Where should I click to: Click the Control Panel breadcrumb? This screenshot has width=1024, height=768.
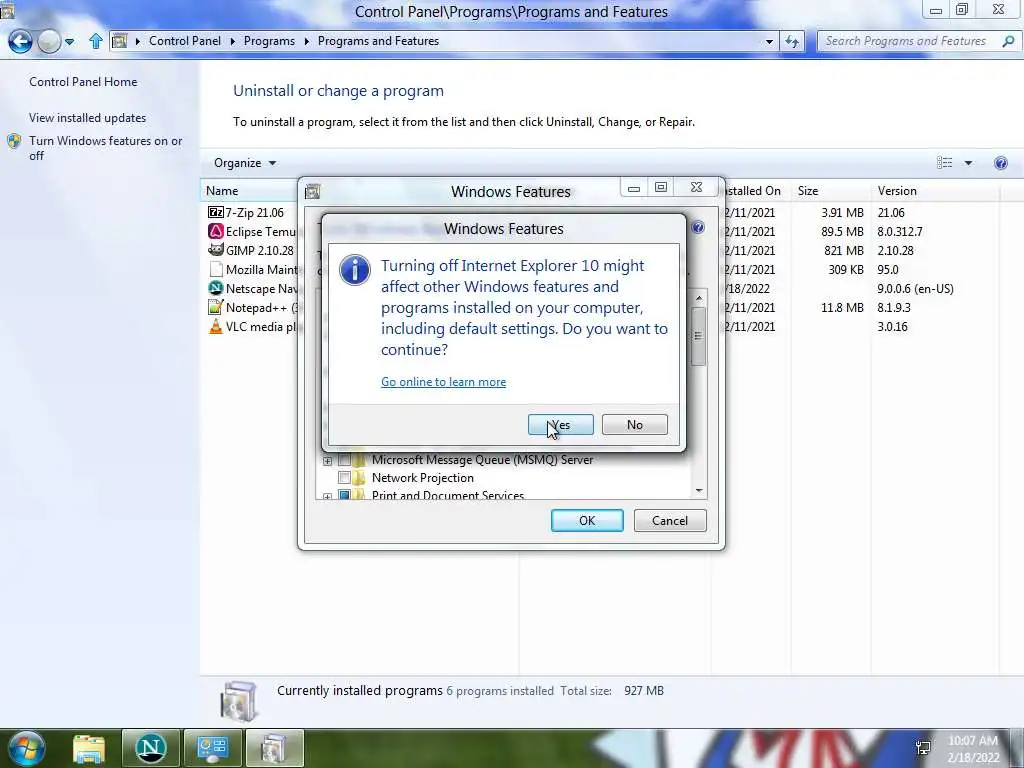[185, 40]
